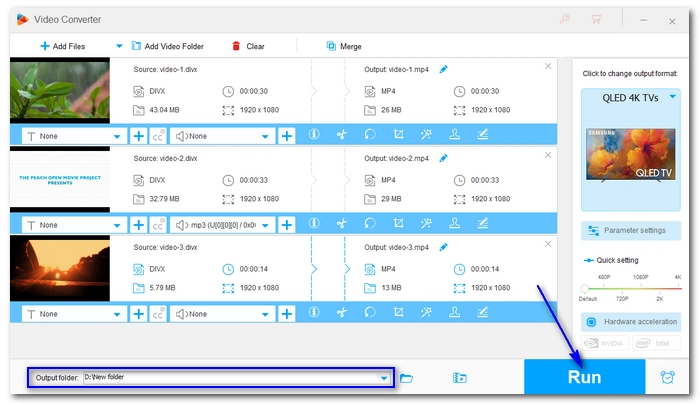Open subtitle dropdown for video-2

pyautogui.click(x=74, y=225)
